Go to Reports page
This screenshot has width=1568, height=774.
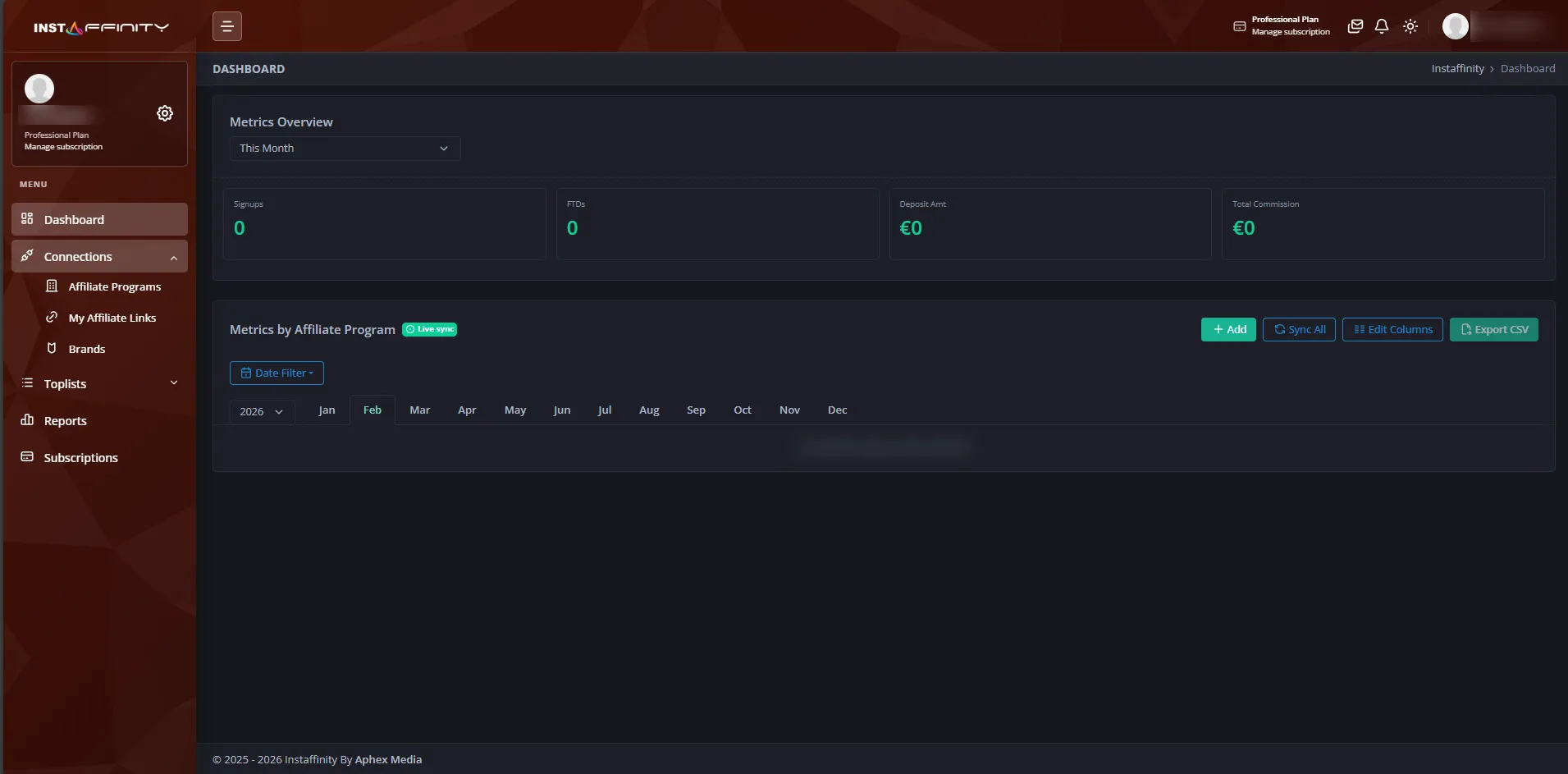click(65, 421)
